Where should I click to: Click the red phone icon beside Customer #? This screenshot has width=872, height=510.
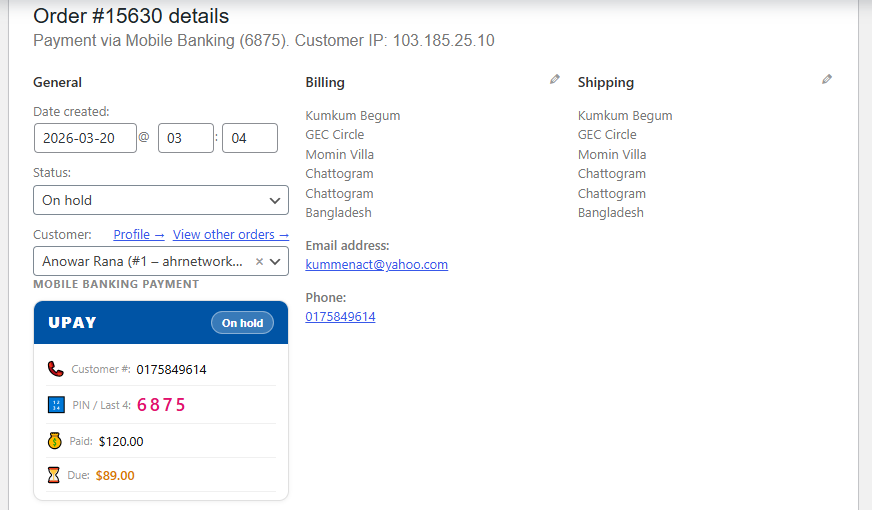[56, 369]
